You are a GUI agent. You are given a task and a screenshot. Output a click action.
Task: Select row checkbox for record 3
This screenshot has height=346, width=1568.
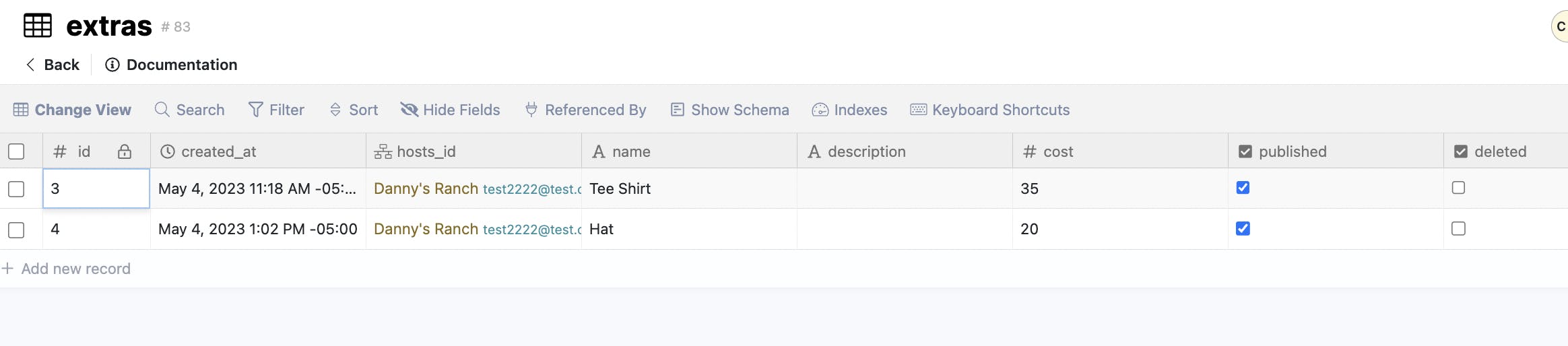pos(16,189)
